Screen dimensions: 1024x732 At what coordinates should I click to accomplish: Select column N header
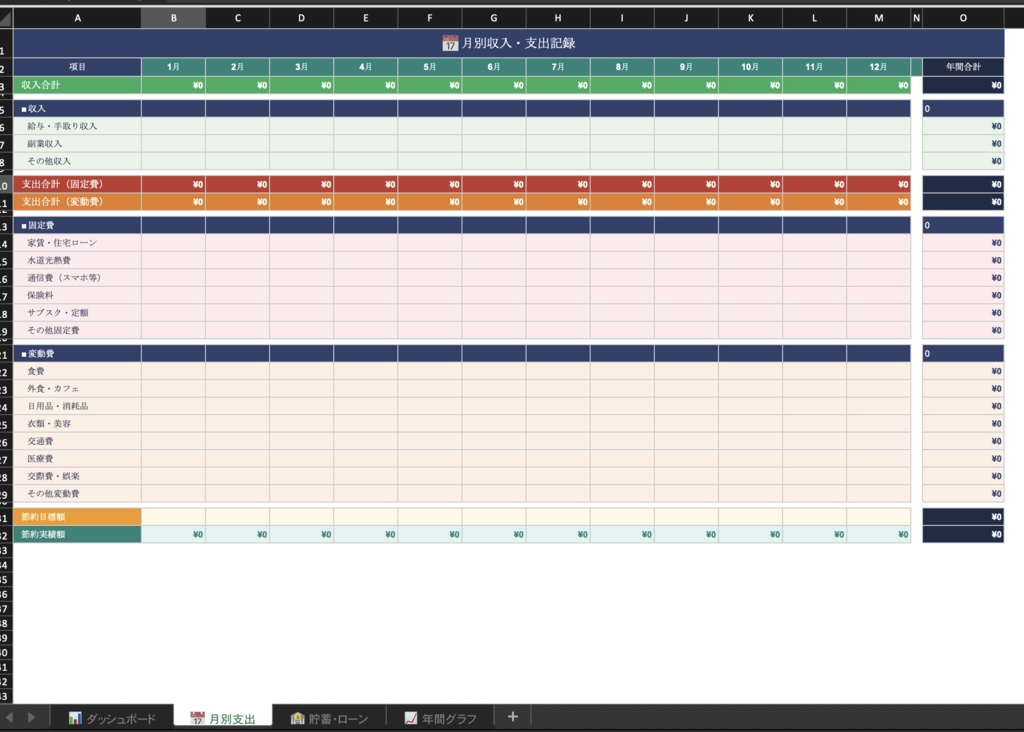click(x=916, y=18)
